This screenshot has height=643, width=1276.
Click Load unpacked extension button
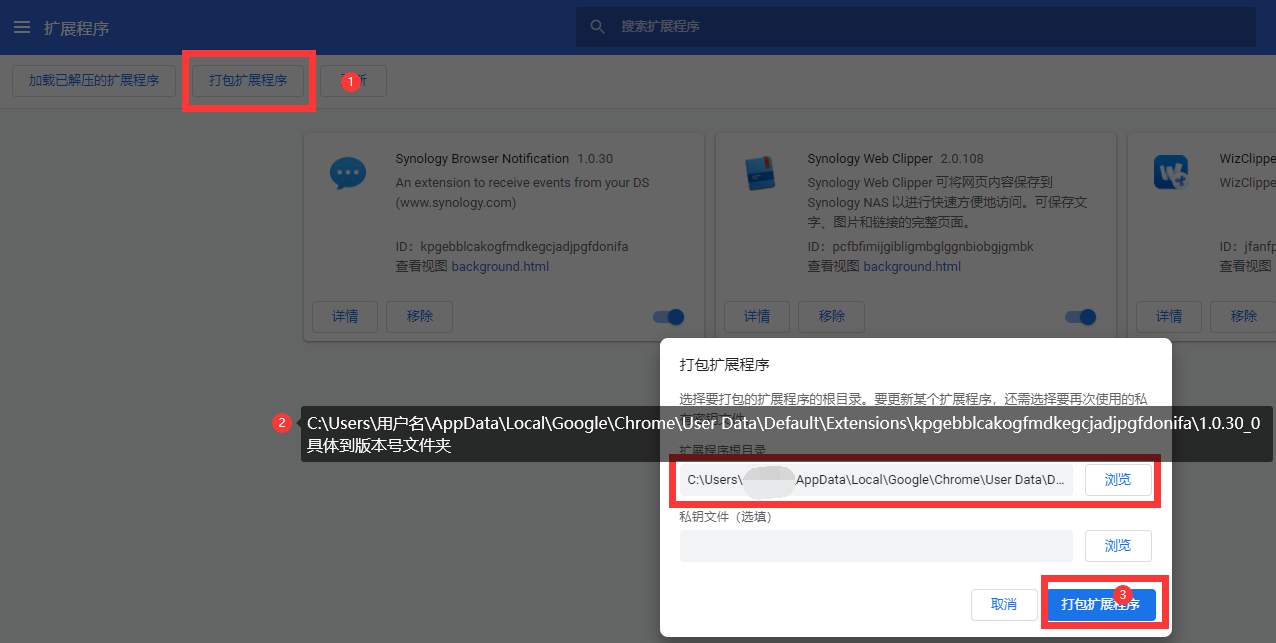[94, 81]
